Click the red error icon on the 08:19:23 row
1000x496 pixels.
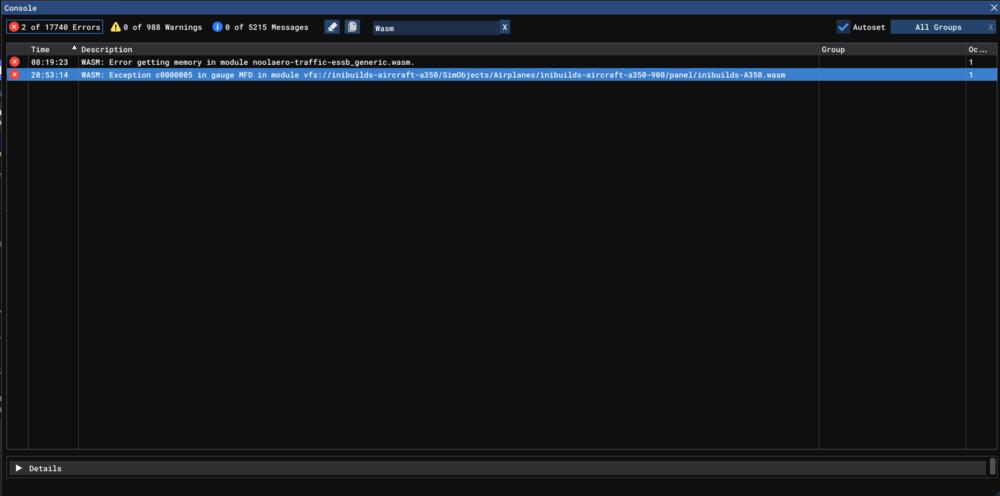(14, 62)
